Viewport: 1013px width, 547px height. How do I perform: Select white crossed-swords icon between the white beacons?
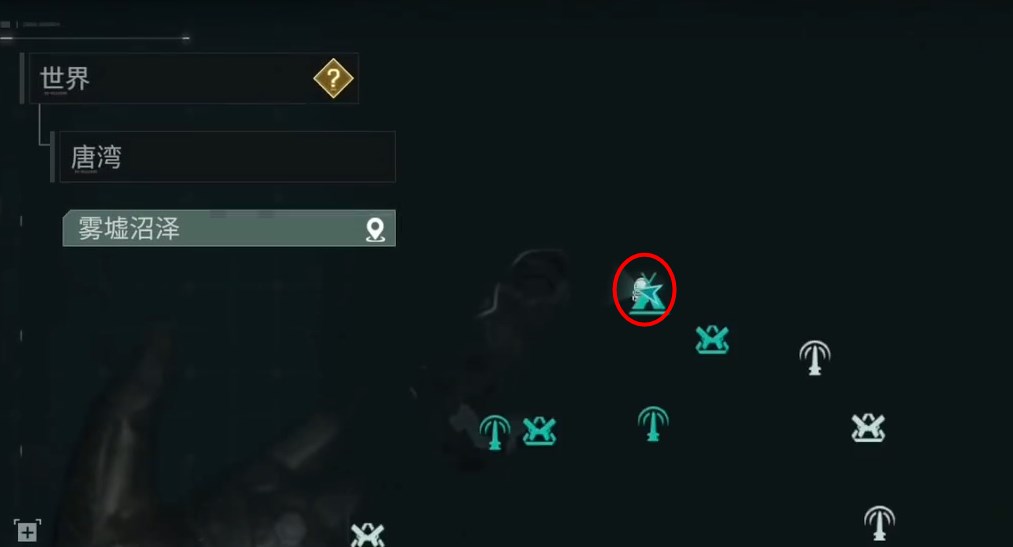[868, 428]
